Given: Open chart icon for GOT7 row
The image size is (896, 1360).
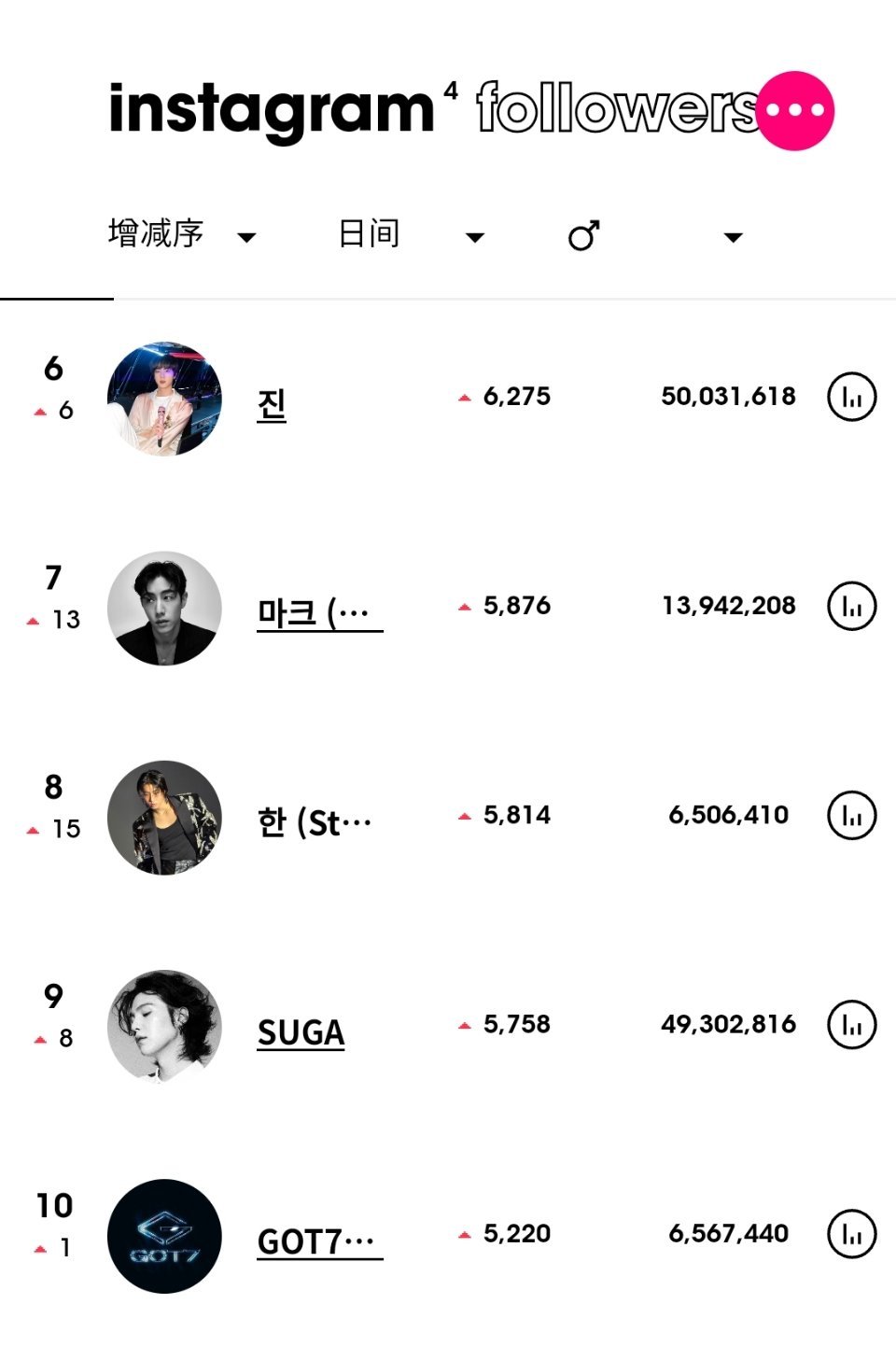Looking at the screenshot, I should click(x=851, y=1233).
